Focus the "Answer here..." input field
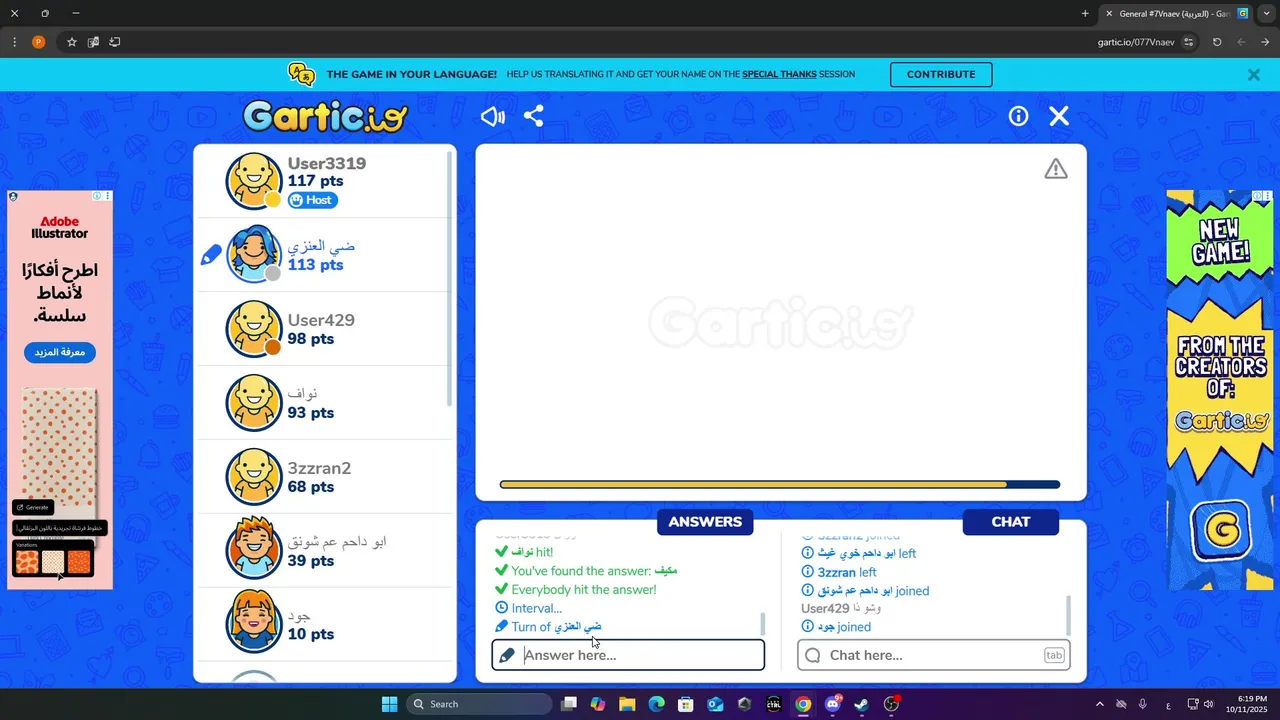 pyautogui.click(x=628, y=655)
